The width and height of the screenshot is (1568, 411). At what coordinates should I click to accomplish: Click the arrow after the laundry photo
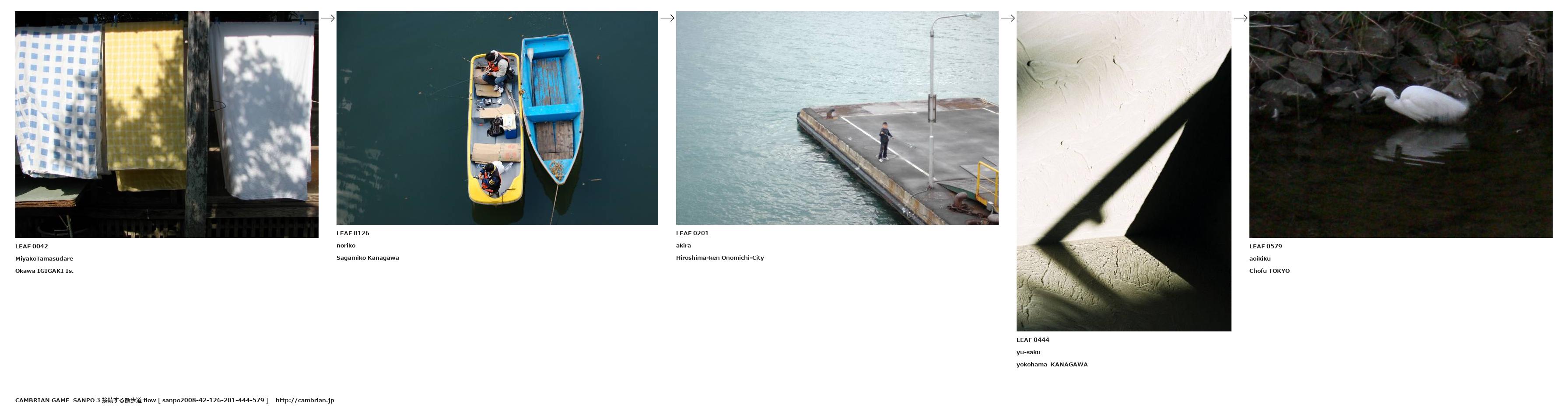point(327,18)
